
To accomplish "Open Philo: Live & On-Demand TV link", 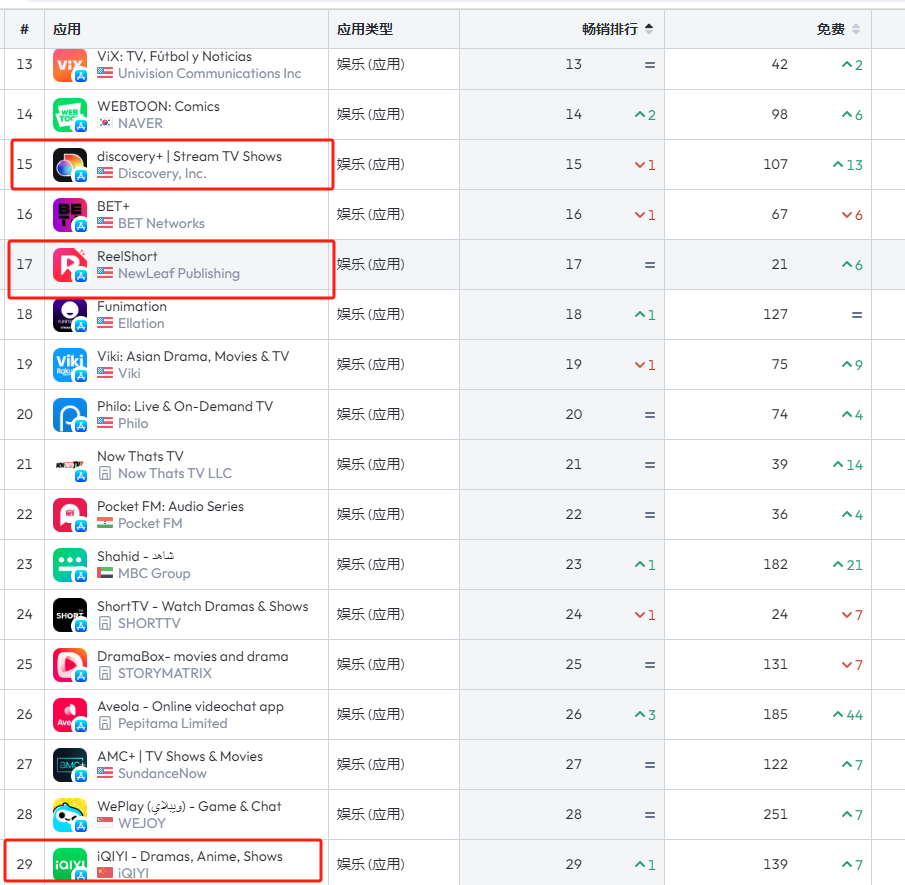I will [x=185, y=406].
